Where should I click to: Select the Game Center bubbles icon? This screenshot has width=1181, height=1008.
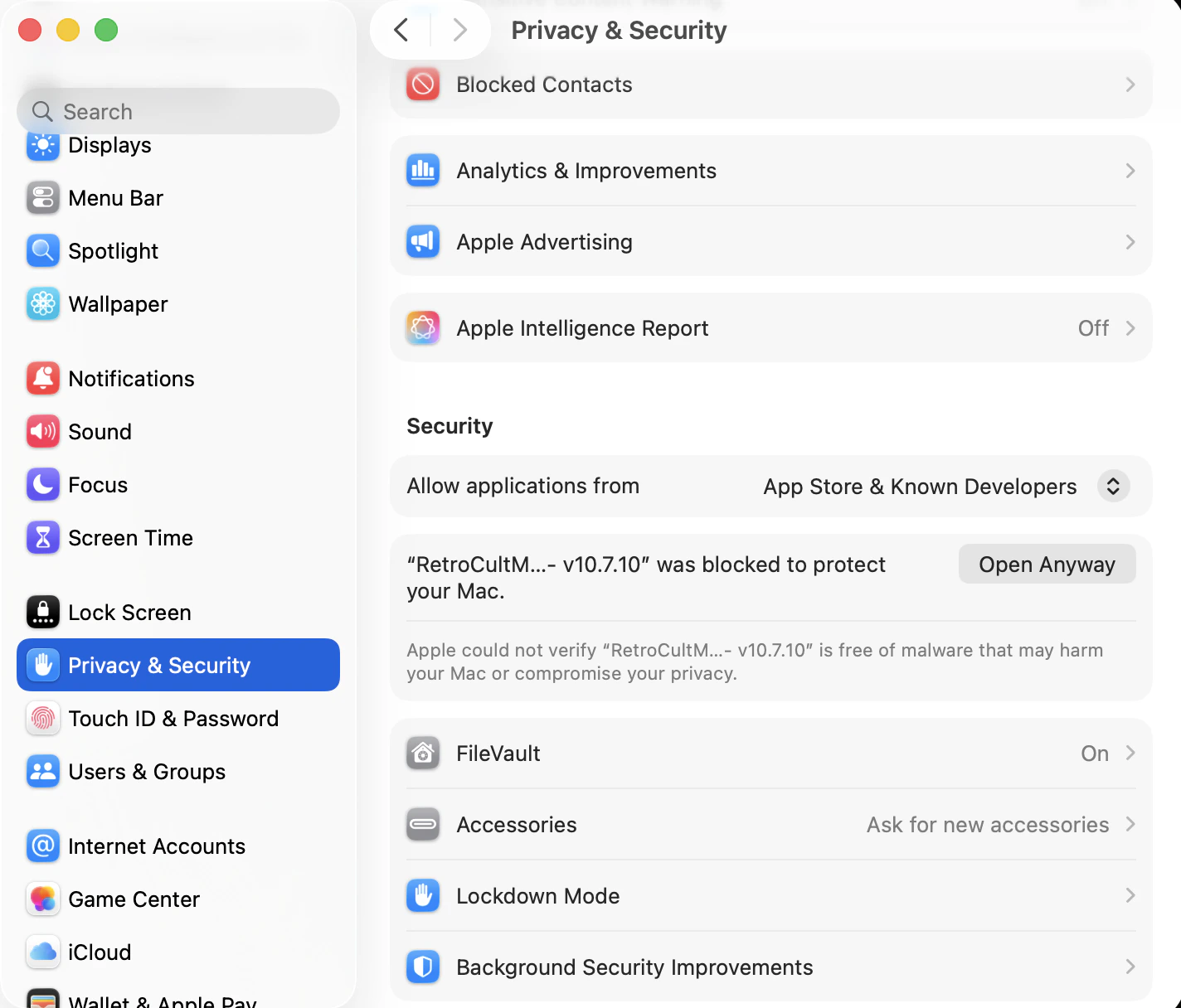tap(43, 899)
